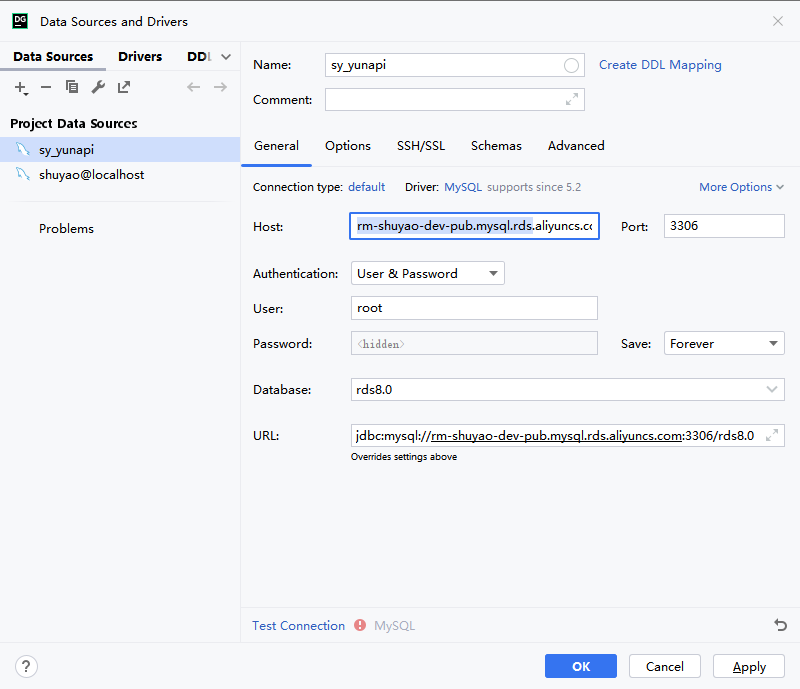Expand More Options menu

pos(741,187)
